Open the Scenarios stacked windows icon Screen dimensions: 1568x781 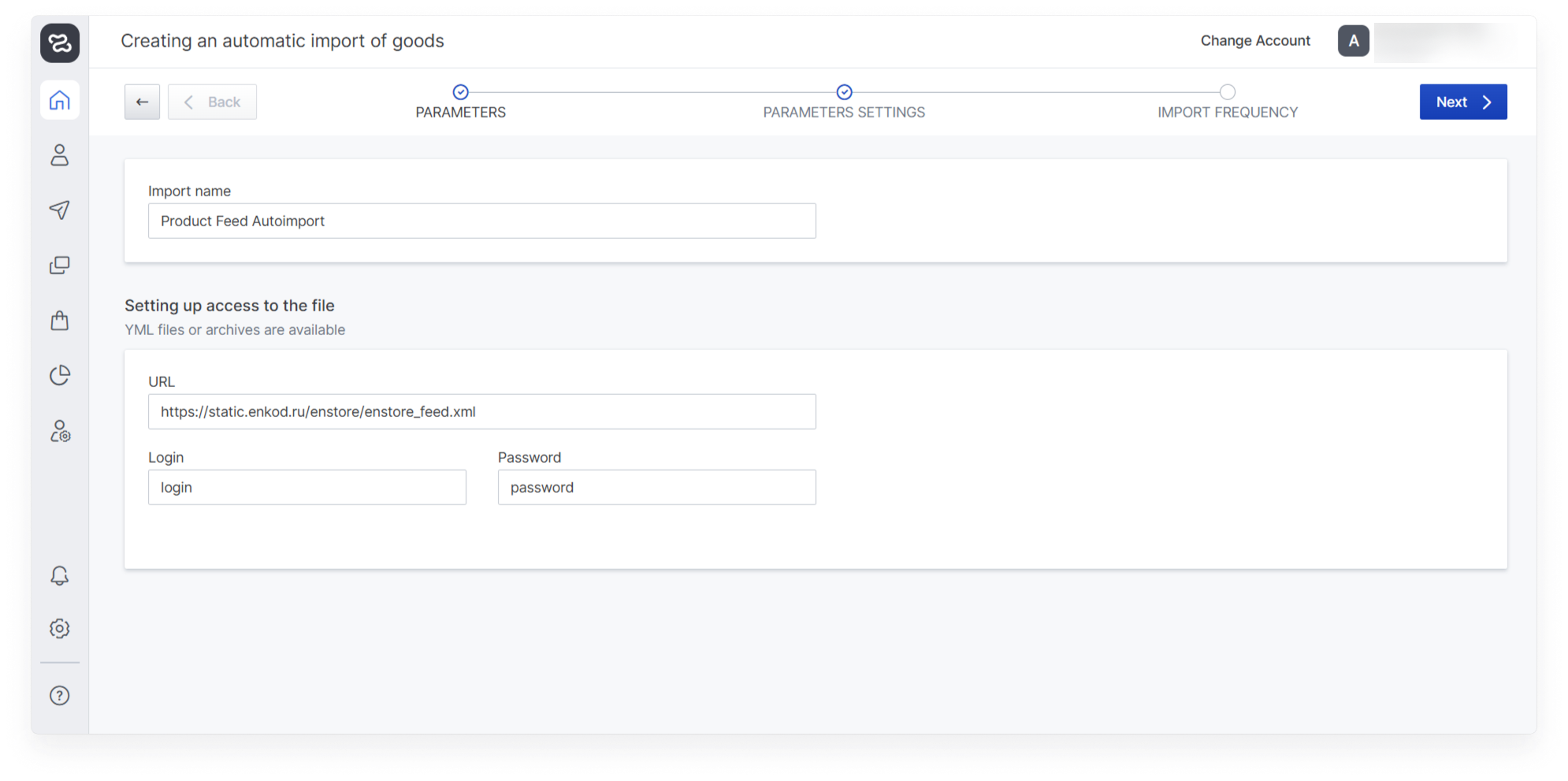(60, 266)
